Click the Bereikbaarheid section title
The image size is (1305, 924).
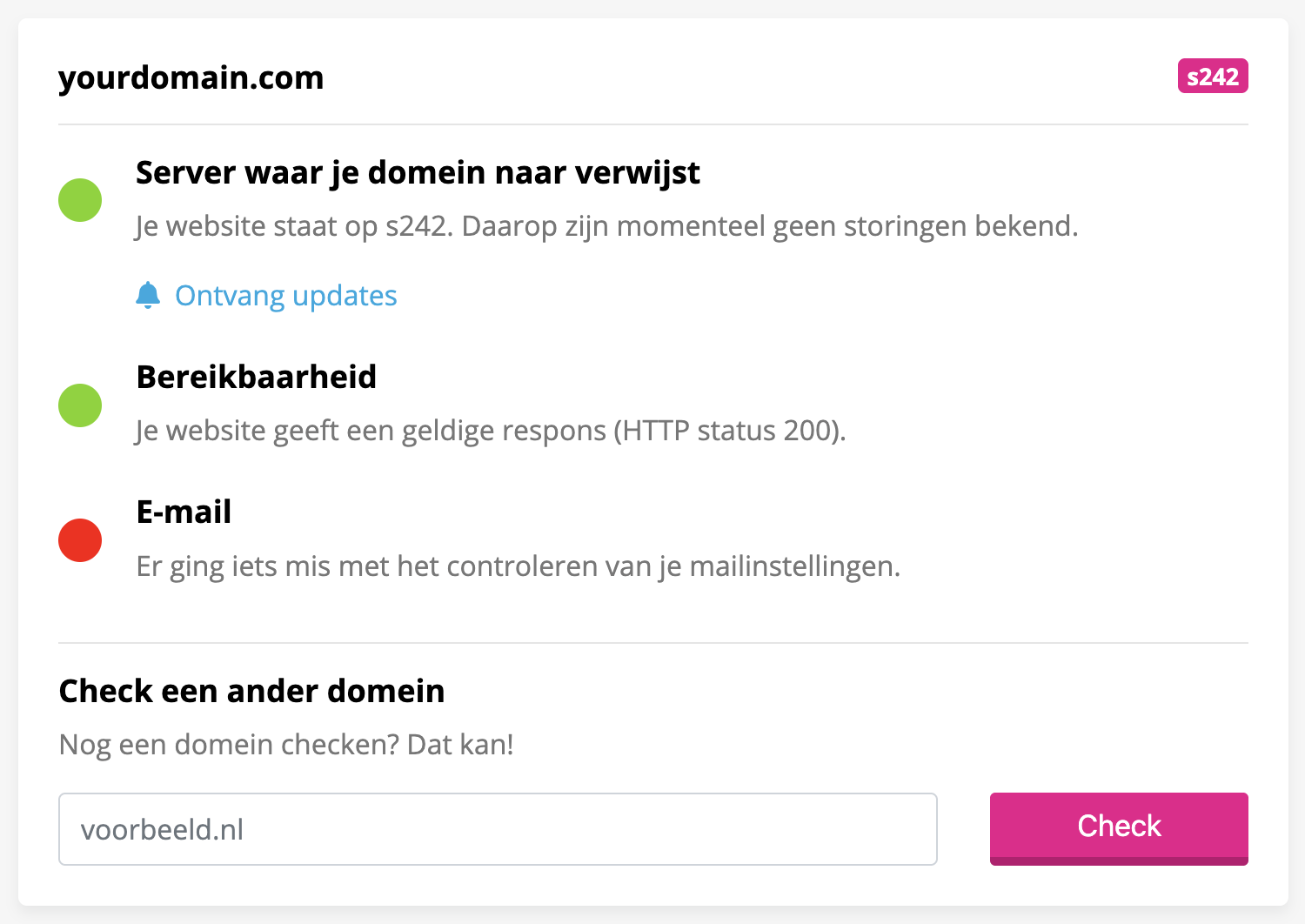point(256,377)
